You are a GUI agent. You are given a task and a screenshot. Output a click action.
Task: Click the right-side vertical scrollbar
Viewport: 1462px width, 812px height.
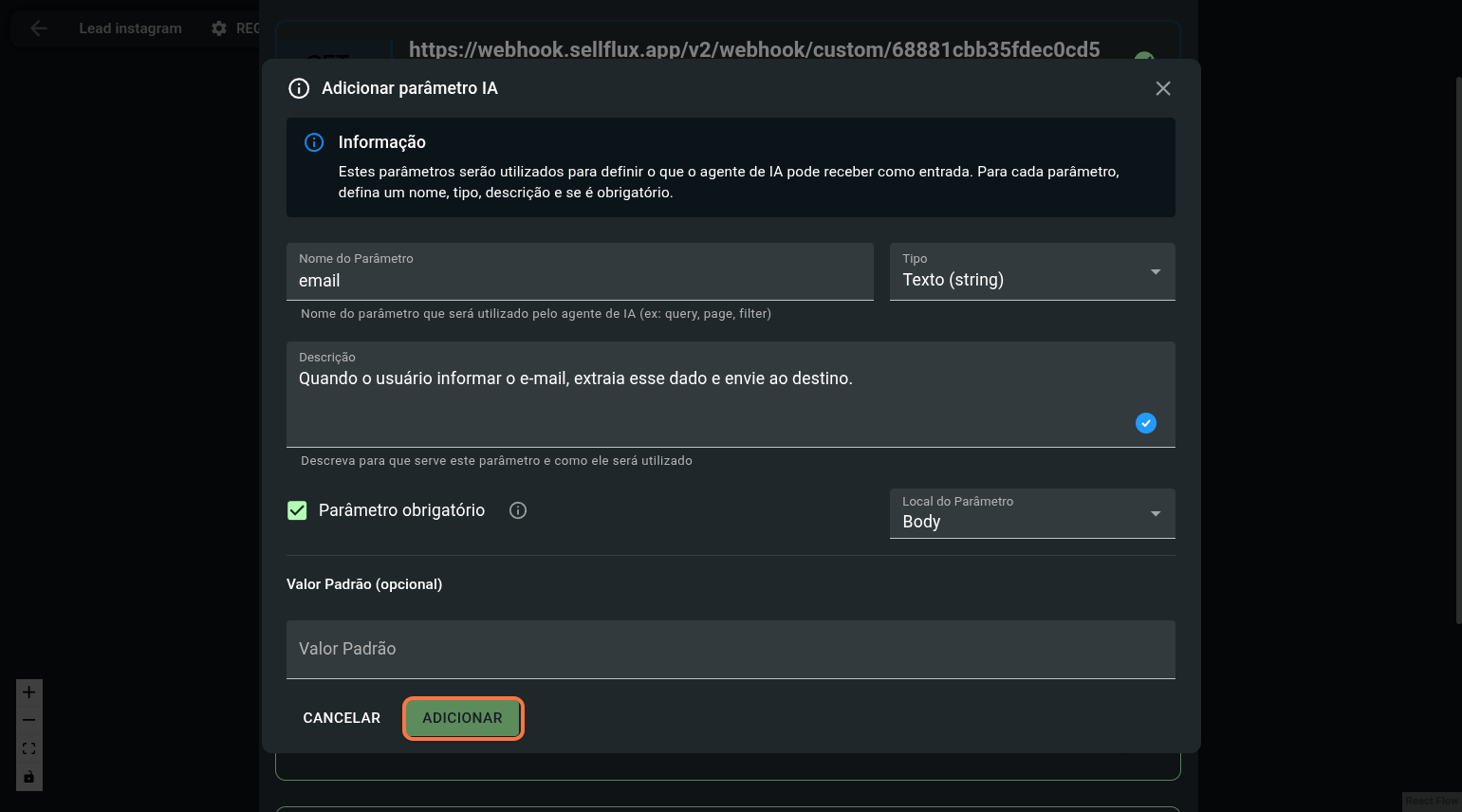point(1458,351)
